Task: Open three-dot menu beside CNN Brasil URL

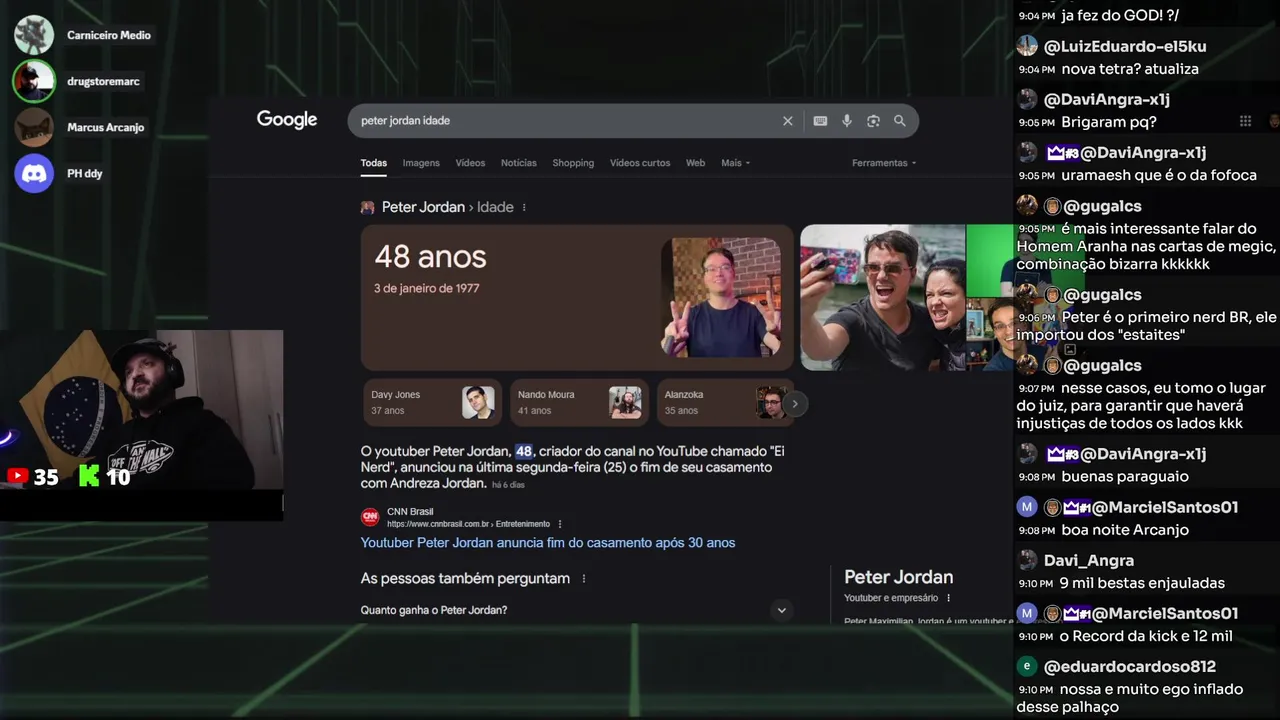Action: pyautogui.click(x=560, y=524)
